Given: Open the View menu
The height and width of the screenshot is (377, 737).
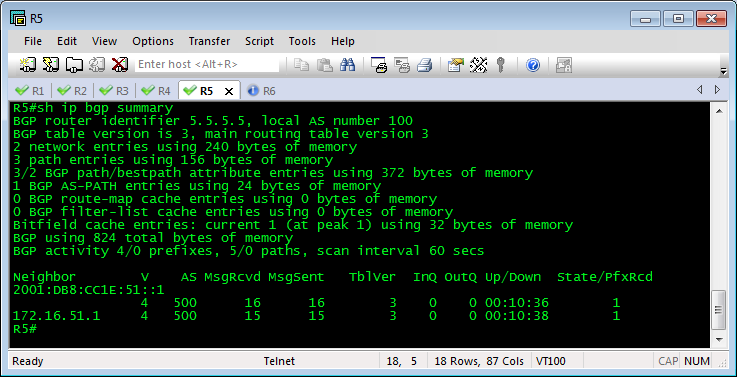Looking at the screenshot, I should pyautogui.click(x=104, y=41).
